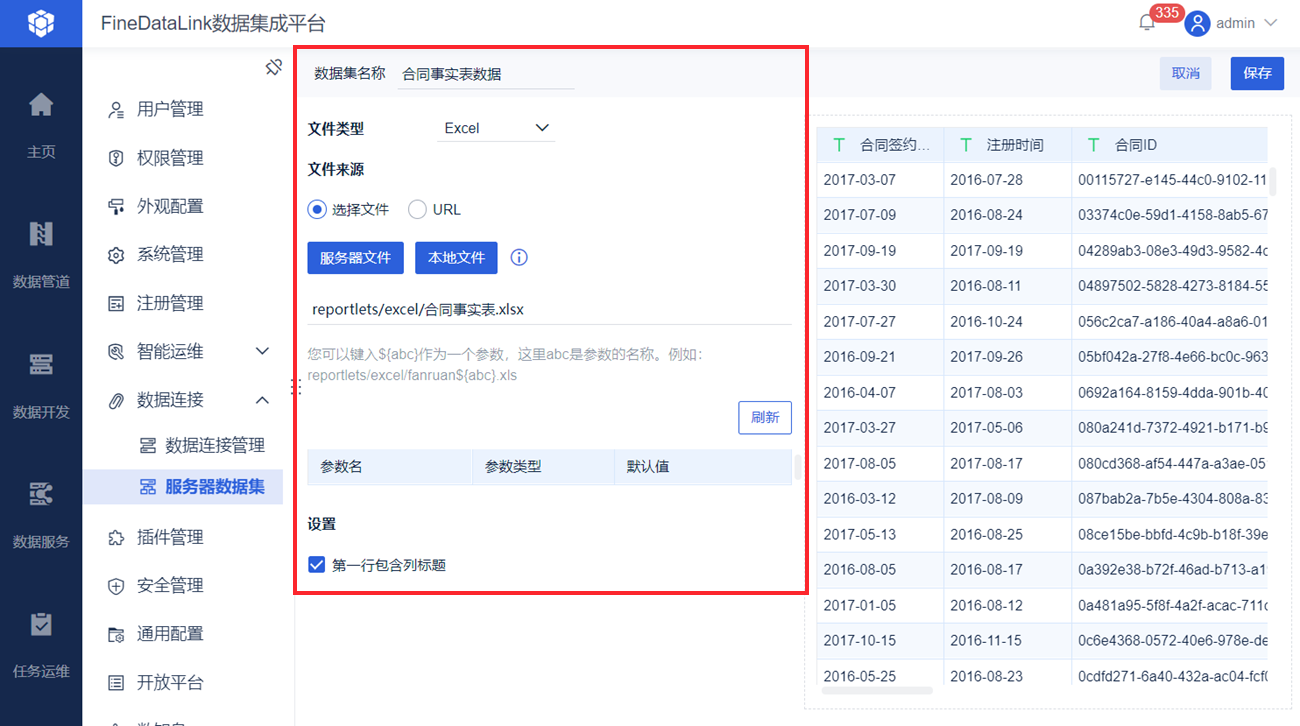Expand the 智能运维 submenu chevron
The height and width of the screenshot is (726, 1300).
[x=263, y=351]
